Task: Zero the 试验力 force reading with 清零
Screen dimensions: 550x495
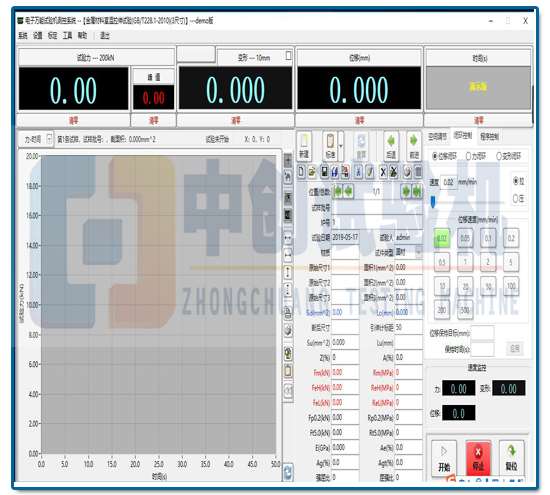Action: (73, 120)
